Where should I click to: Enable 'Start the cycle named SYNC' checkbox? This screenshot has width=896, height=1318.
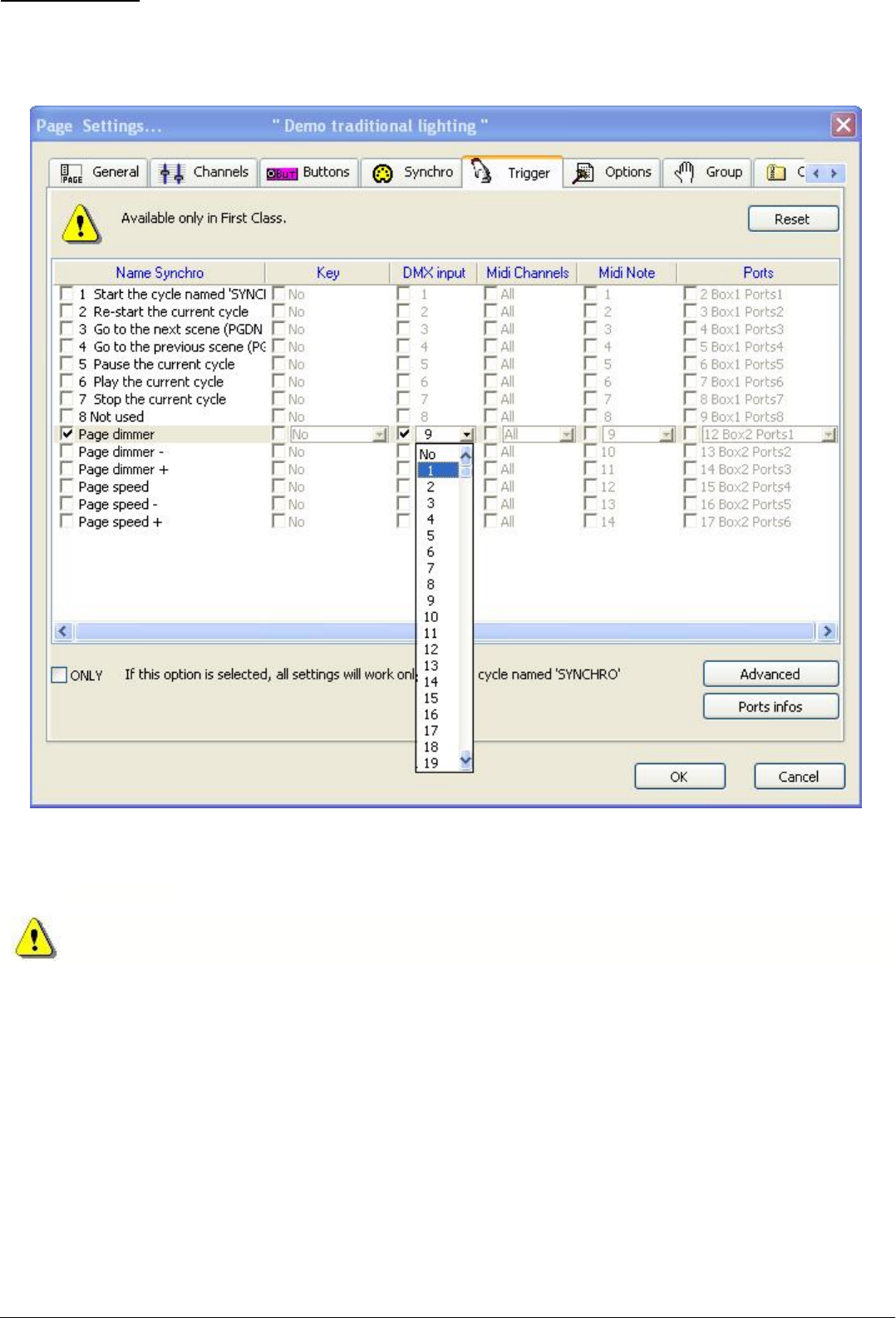(66, 294)
